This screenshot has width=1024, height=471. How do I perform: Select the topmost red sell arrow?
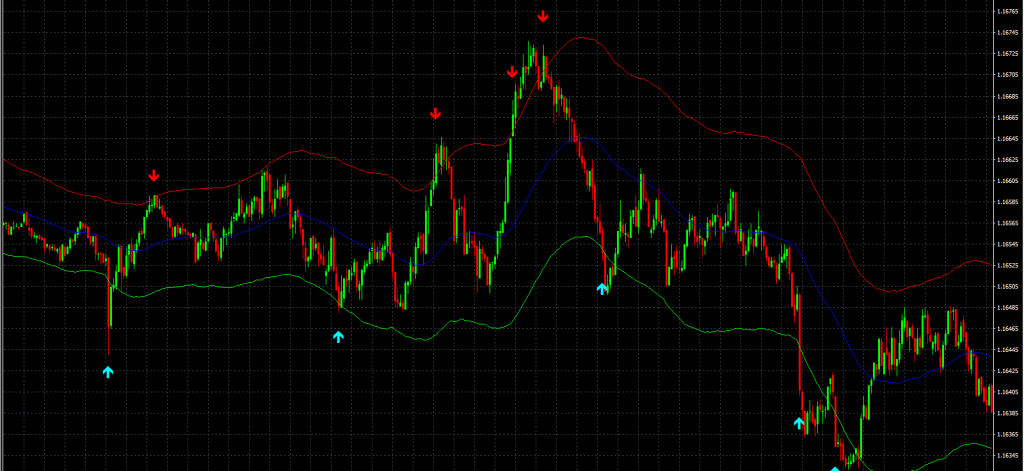[543, 16]
